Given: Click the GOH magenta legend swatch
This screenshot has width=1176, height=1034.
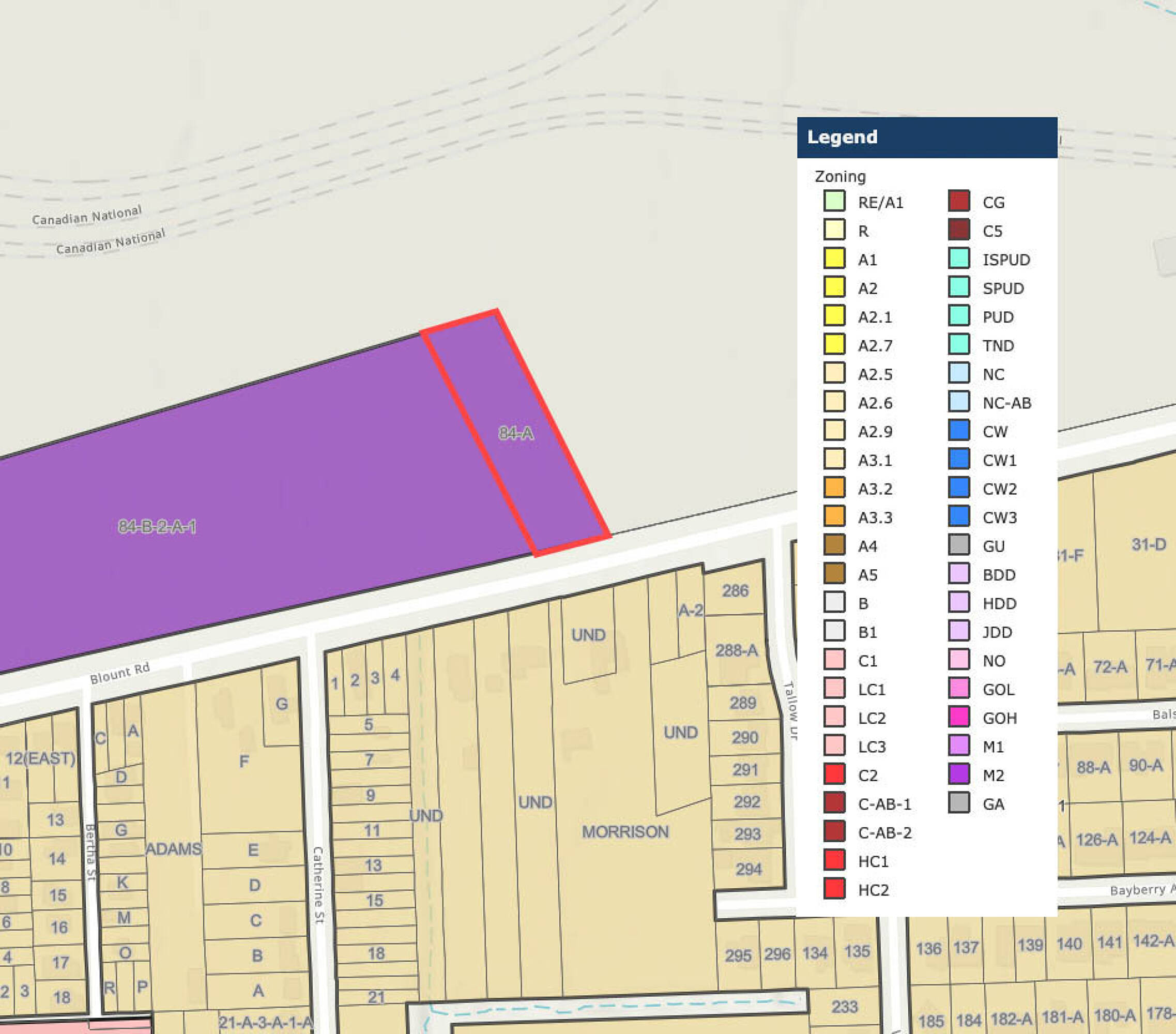Looking at the screenshot, I should pyautogui.click(x=958, y=717).
